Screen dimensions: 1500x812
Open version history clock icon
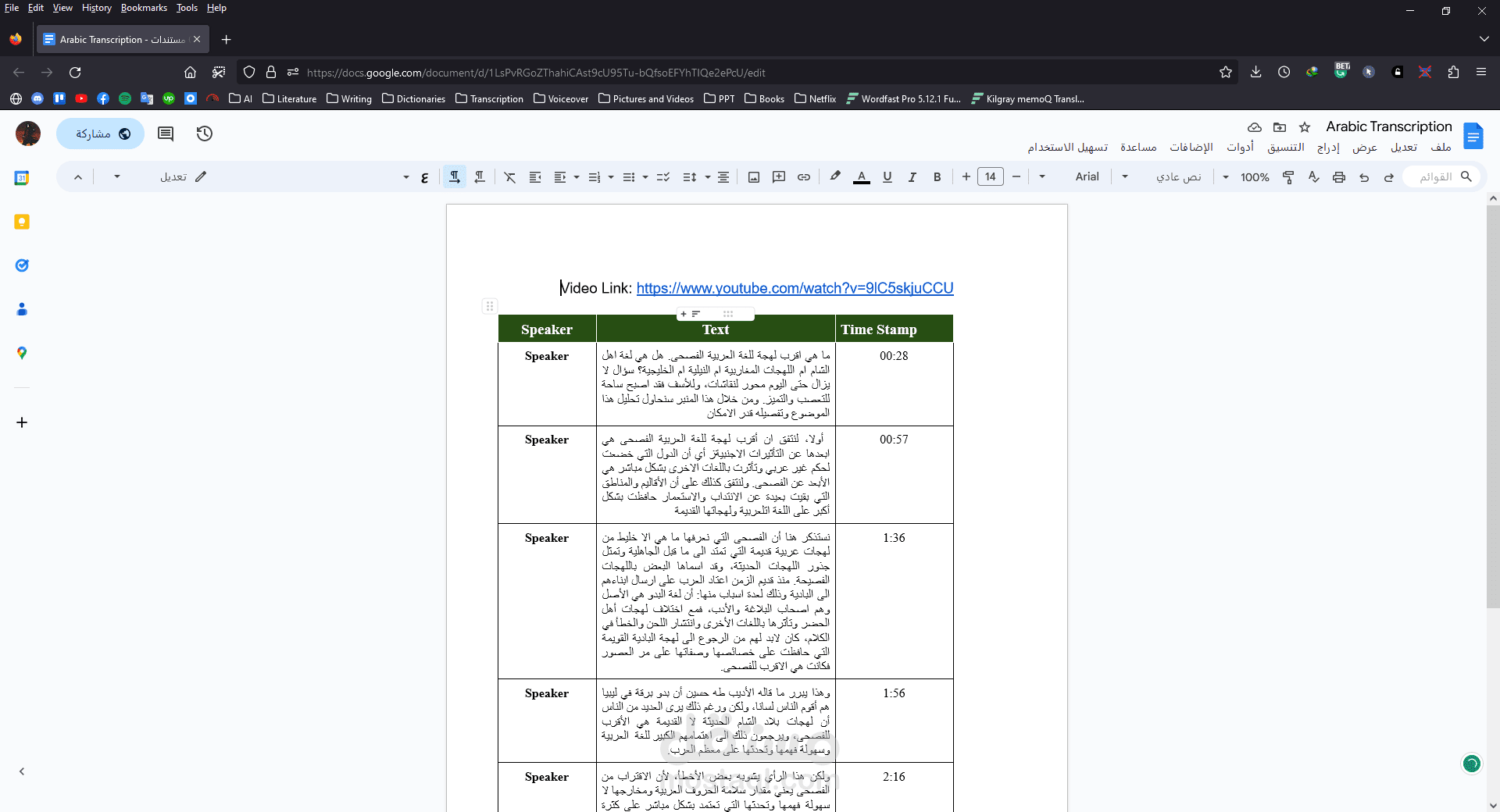(x=205, y=134)
